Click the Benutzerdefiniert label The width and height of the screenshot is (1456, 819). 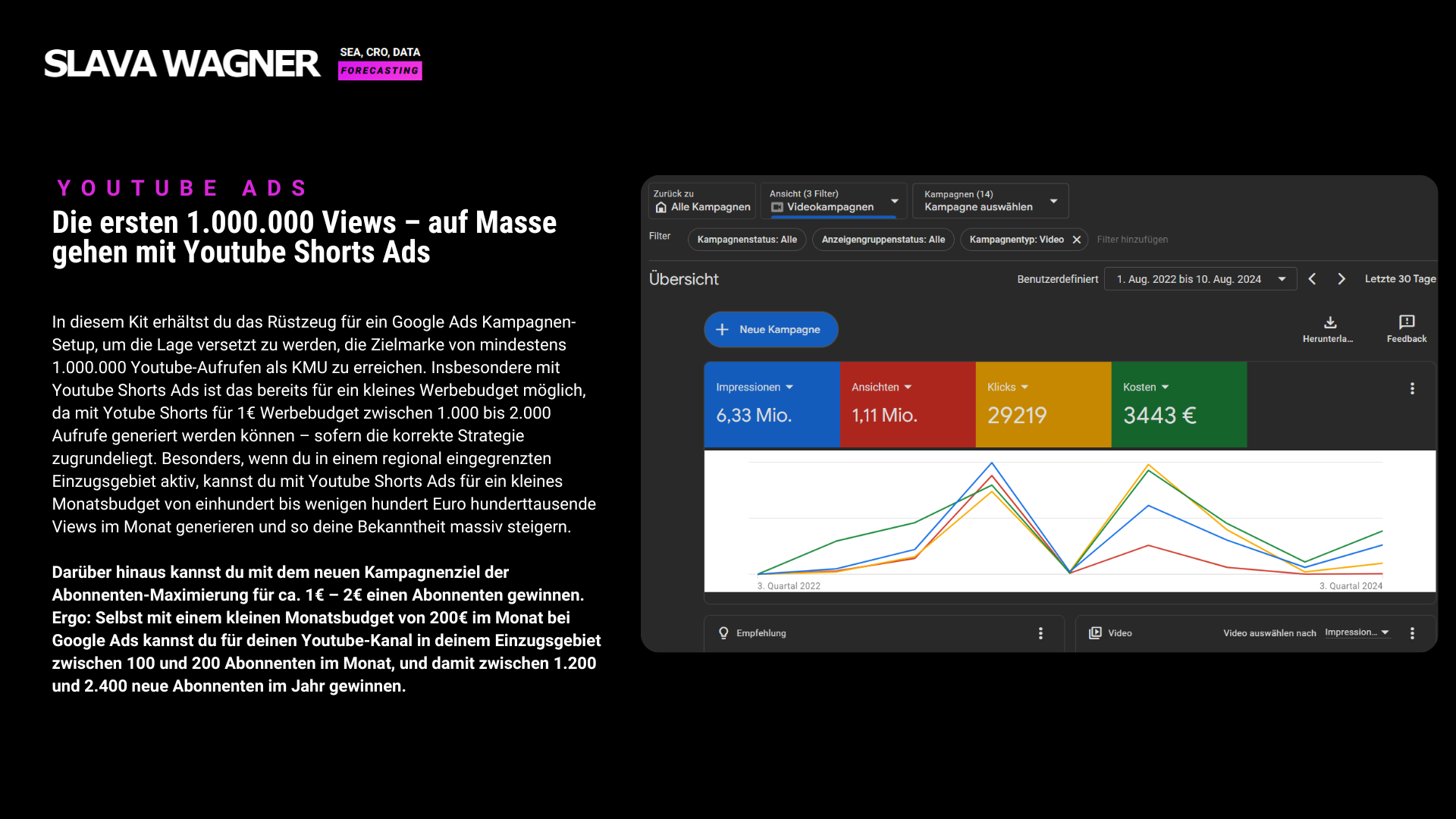1057,279
